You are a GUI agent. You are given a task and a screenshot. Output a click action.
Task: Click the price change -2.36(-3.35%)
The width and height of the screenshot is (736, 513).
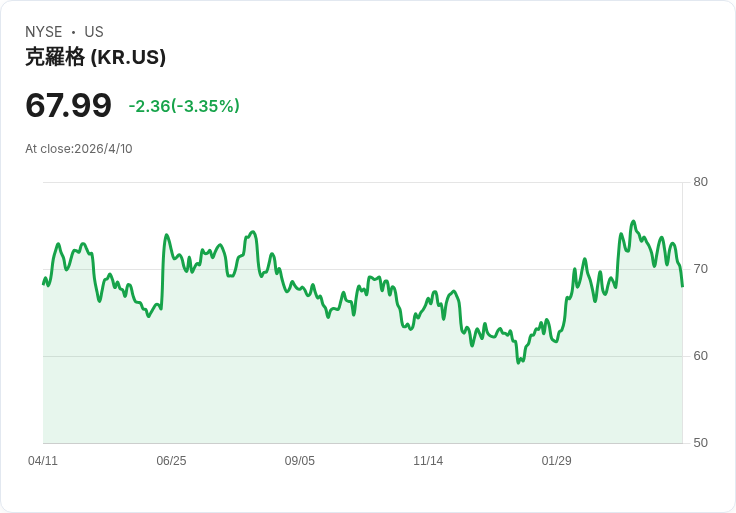(x=184, y=106)
